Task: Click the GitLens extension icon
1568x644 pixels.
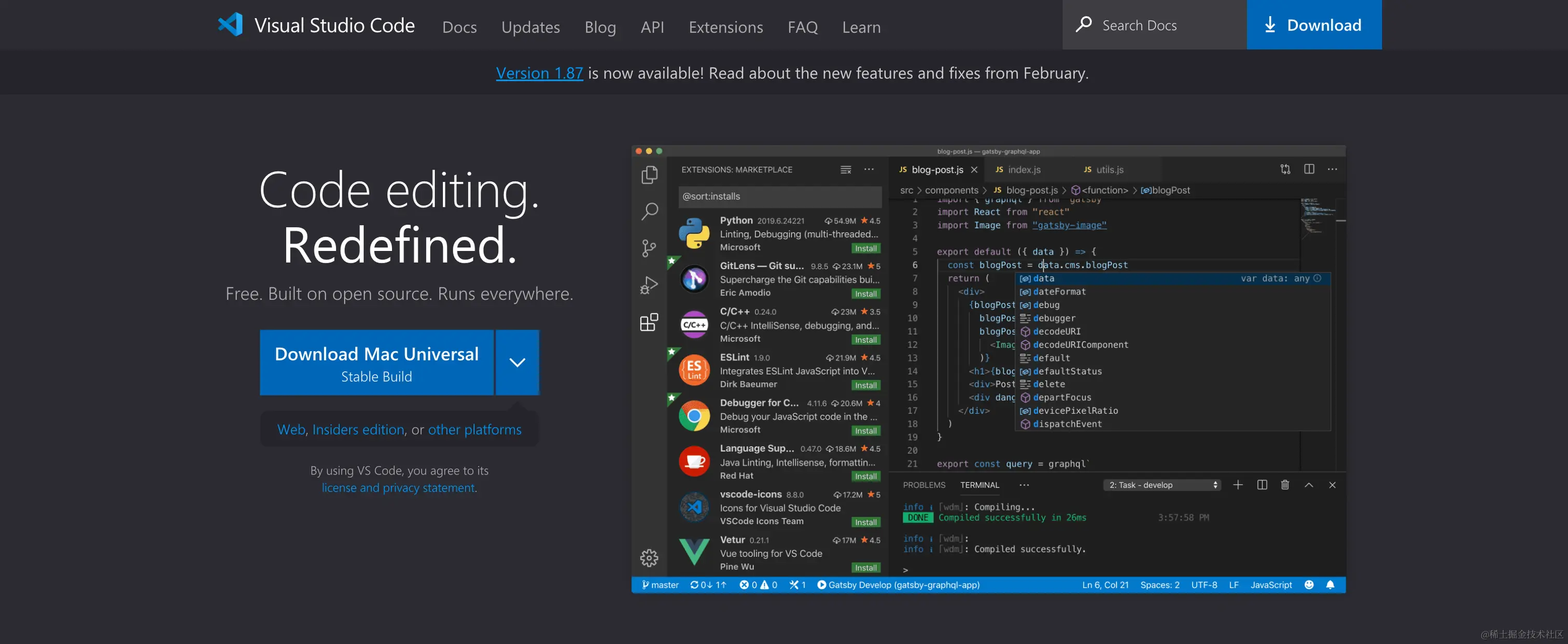Action: coord(694,279)
